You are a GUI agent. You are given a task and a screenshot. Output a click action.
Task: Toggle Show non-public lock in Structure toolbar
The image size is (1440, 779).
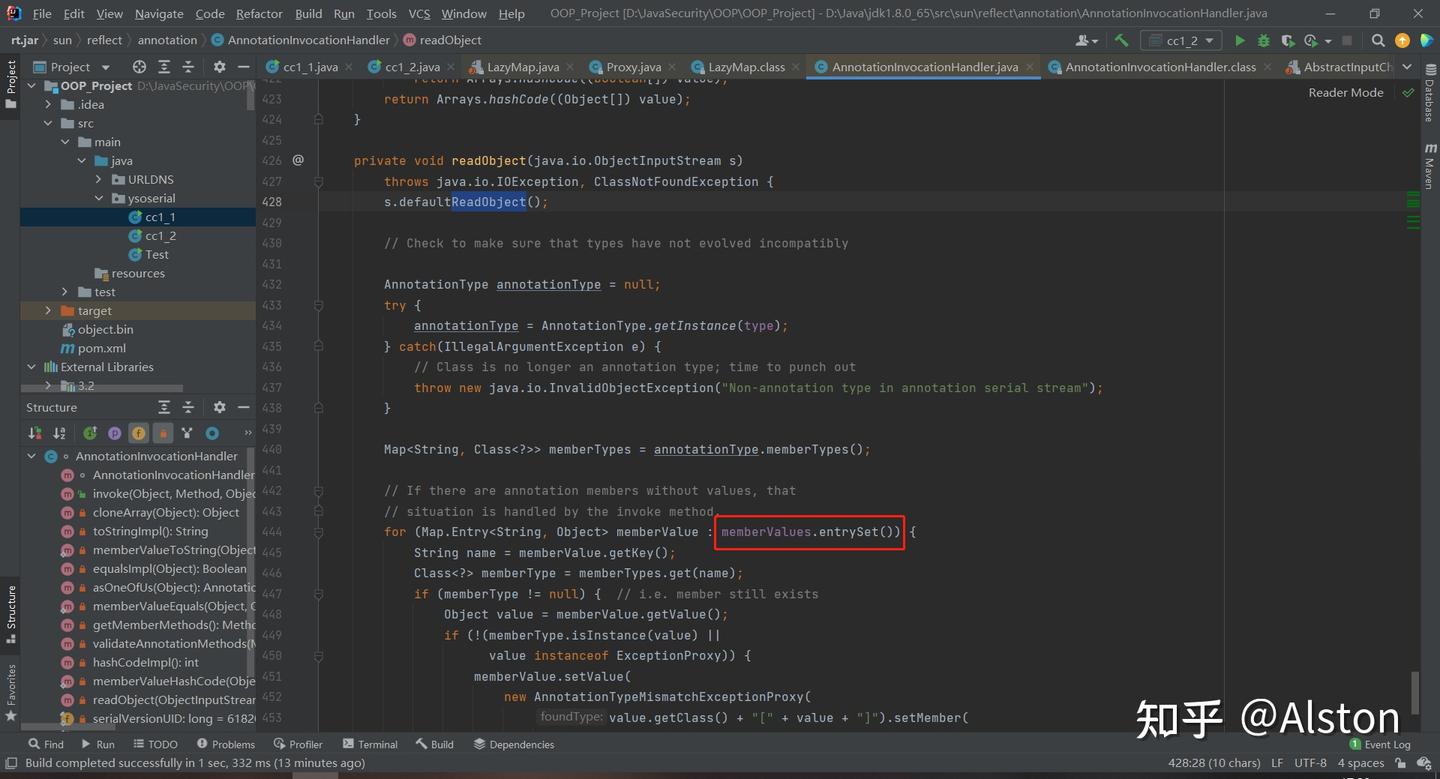click(163, 433)
